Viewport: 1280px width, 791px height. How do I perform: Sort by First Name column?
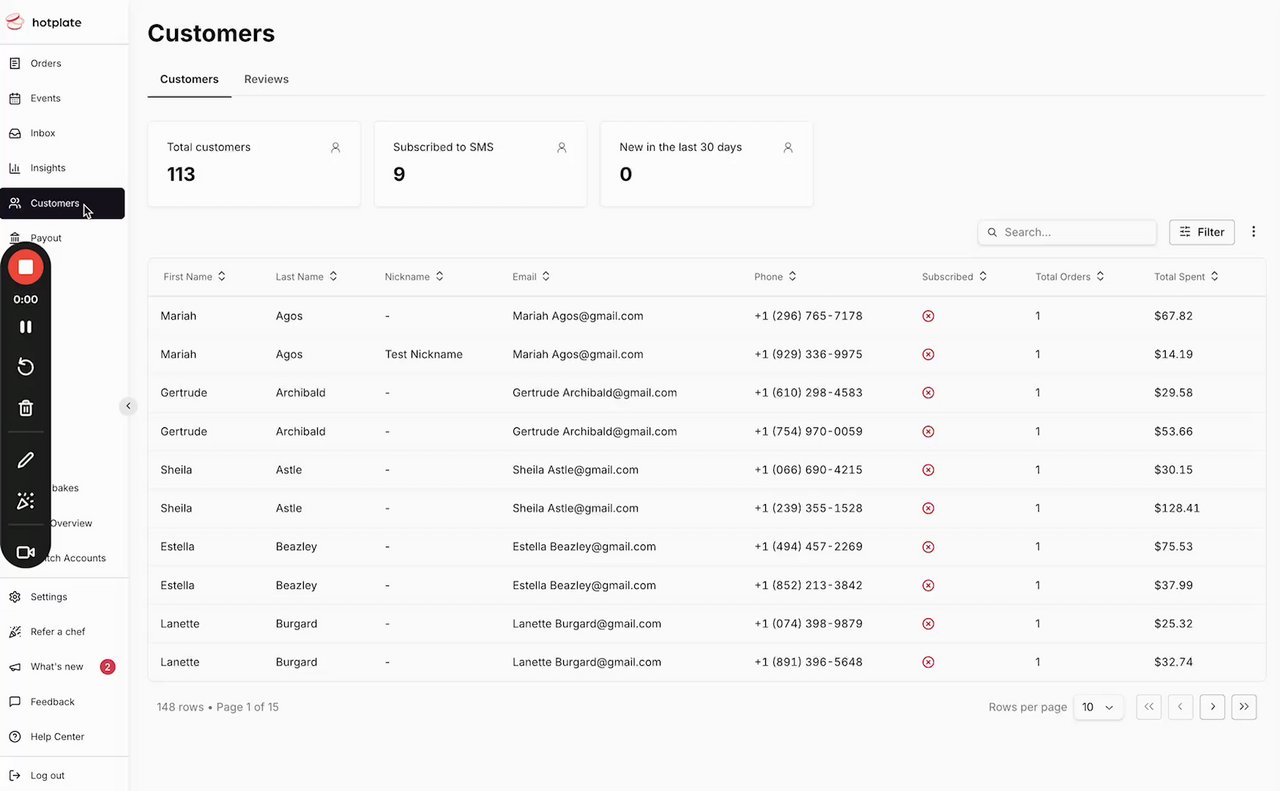(x=195, y=277)
